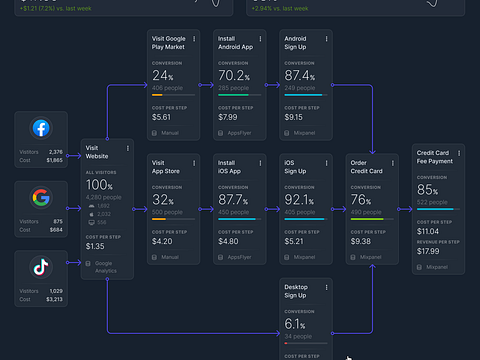This screenshot has height=360, width=480.
Task: Open Desktop Sign Up three-dot menu
Action: tap(326, 287)
